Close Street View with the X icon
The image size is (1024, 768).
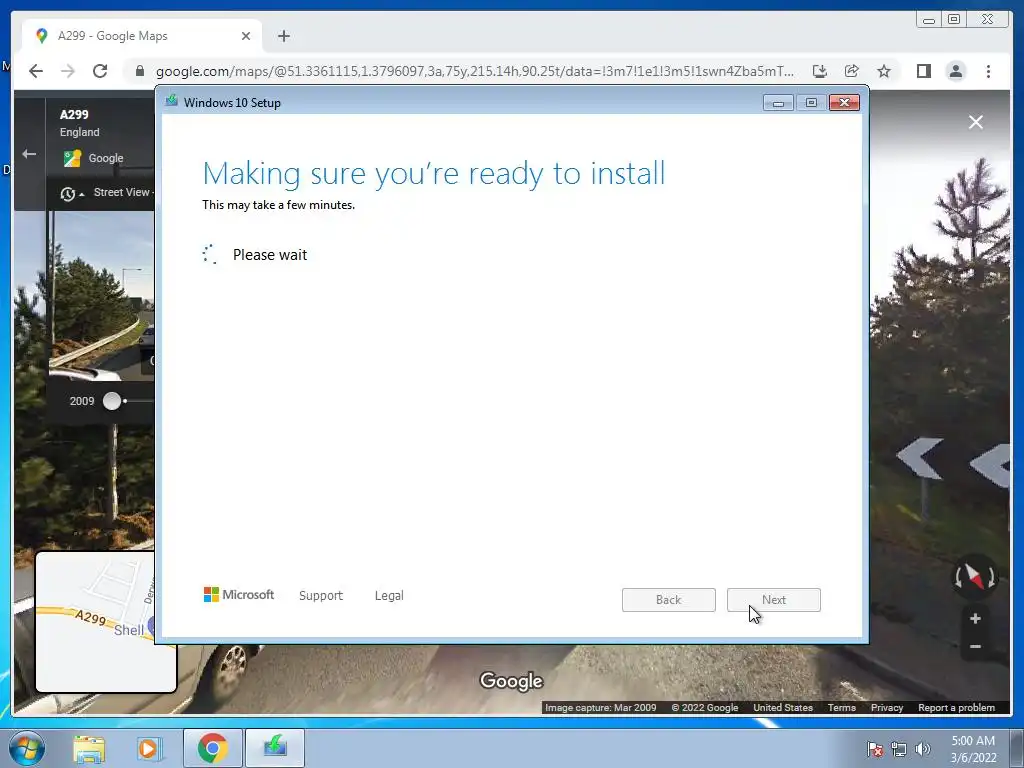pyautogui.click(x=976, y=122)
